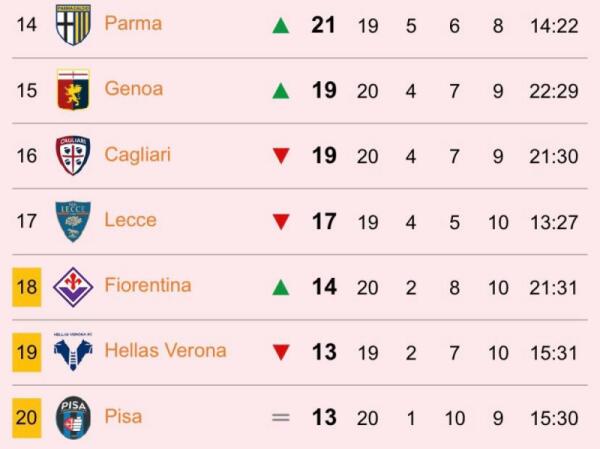Go to the Lecce team page
The image size is (600, 449).
130,220
